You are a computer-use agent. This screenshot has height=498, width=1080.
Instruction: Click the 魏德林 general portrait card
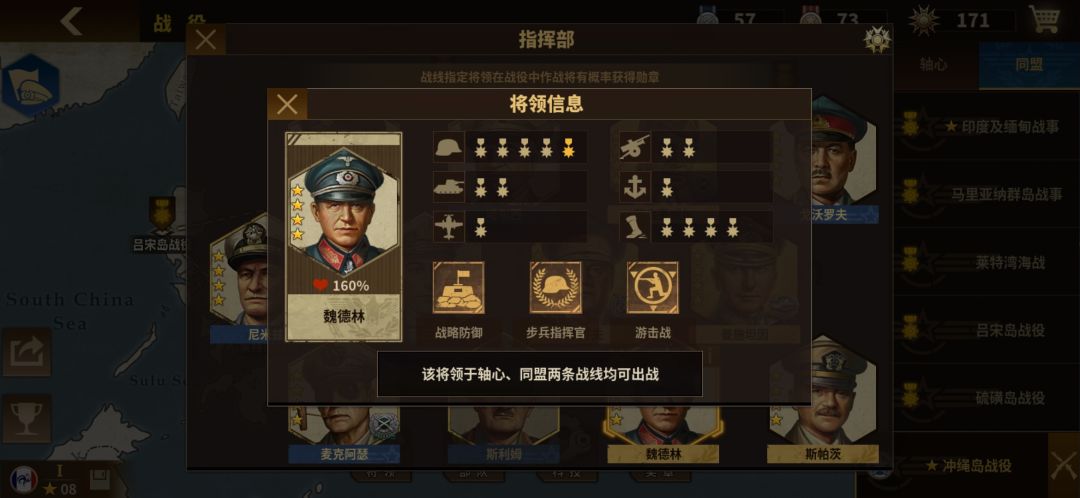tap(344, 236)
